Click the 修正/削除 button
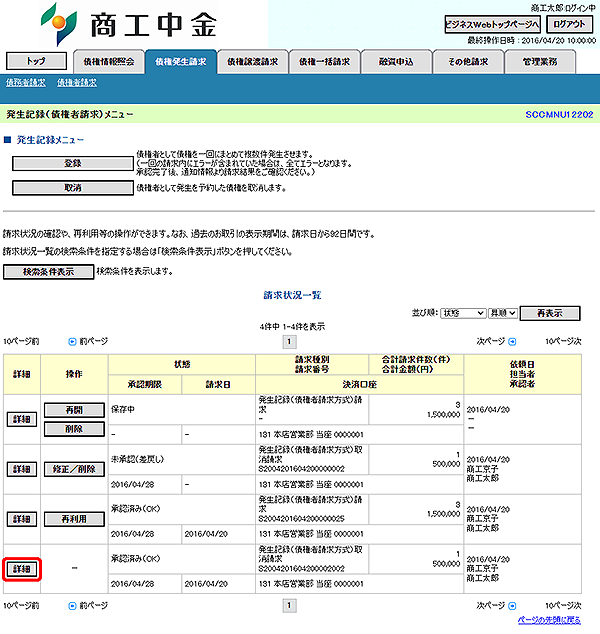The height and width of the screenshot is (634, 600). pos(74,469)
